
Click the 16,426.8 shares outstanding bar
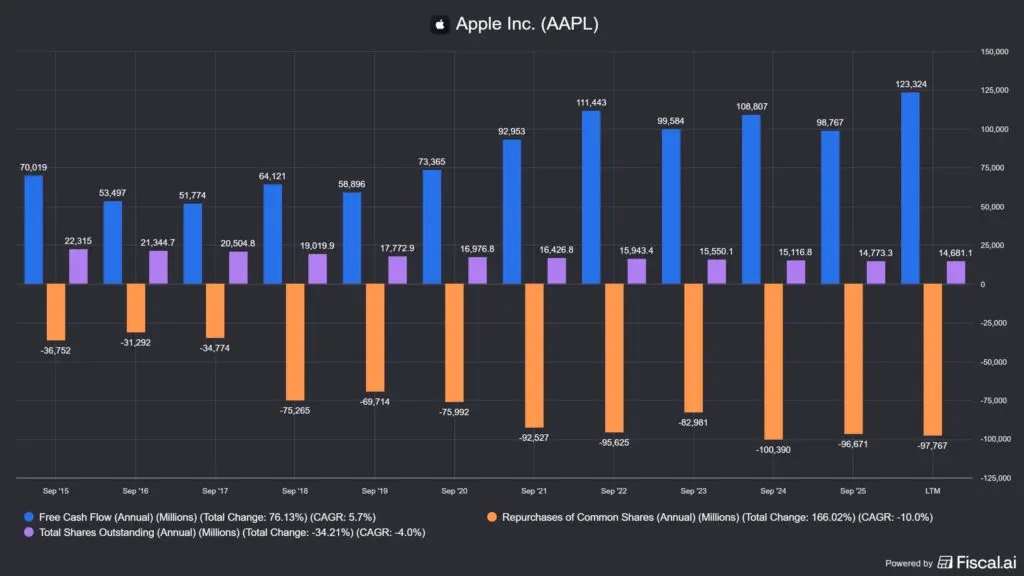tap(556, 271)
